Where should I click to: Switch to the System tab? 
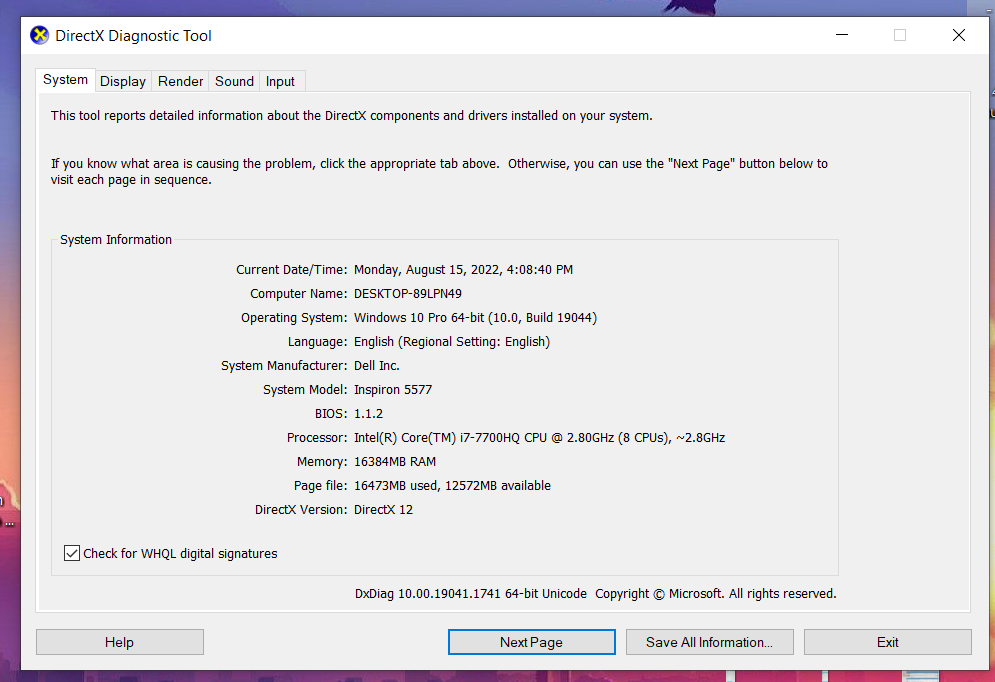[x=65, y=80]
